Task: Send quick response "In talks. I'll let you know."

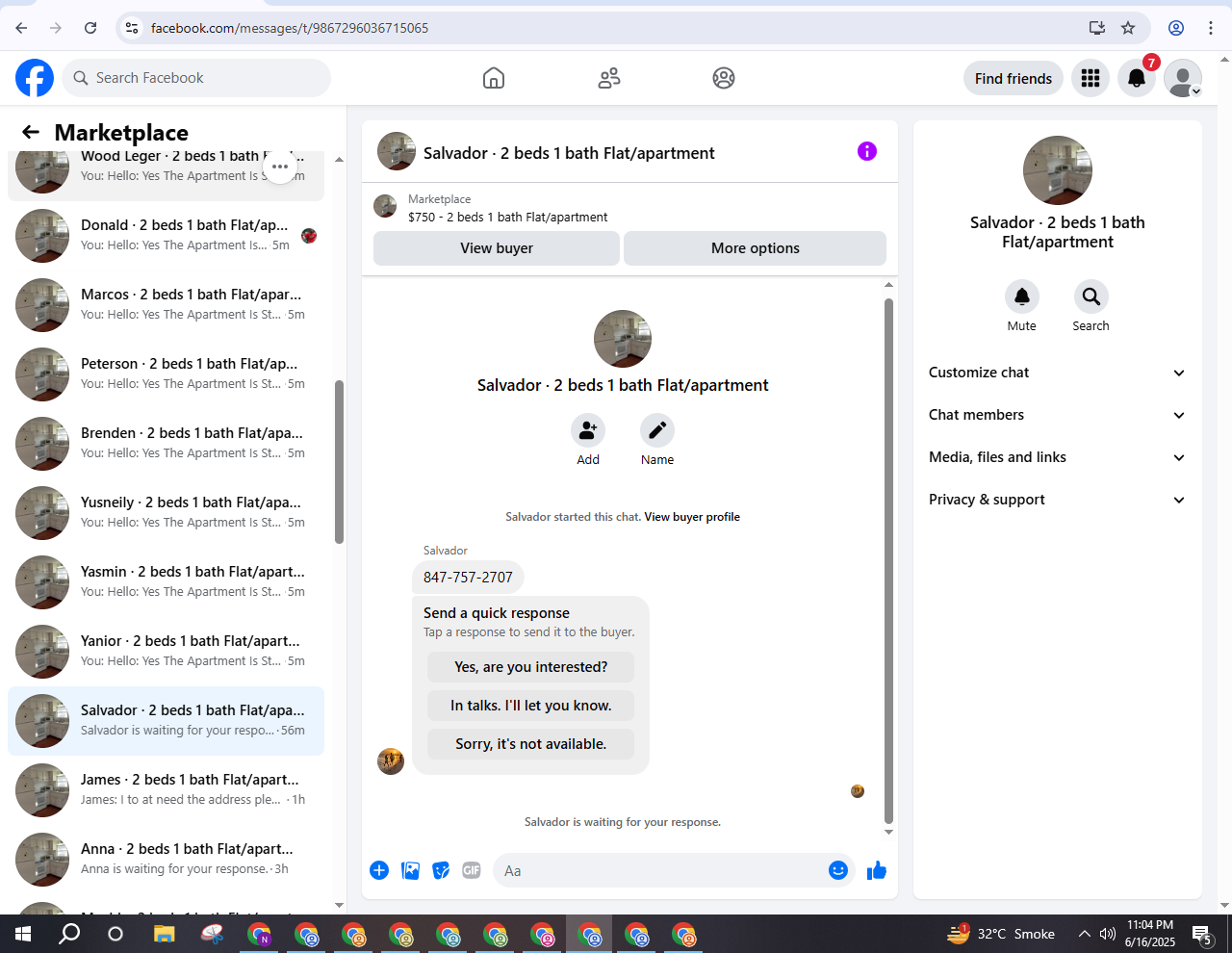Action: (x=530, y=706)
